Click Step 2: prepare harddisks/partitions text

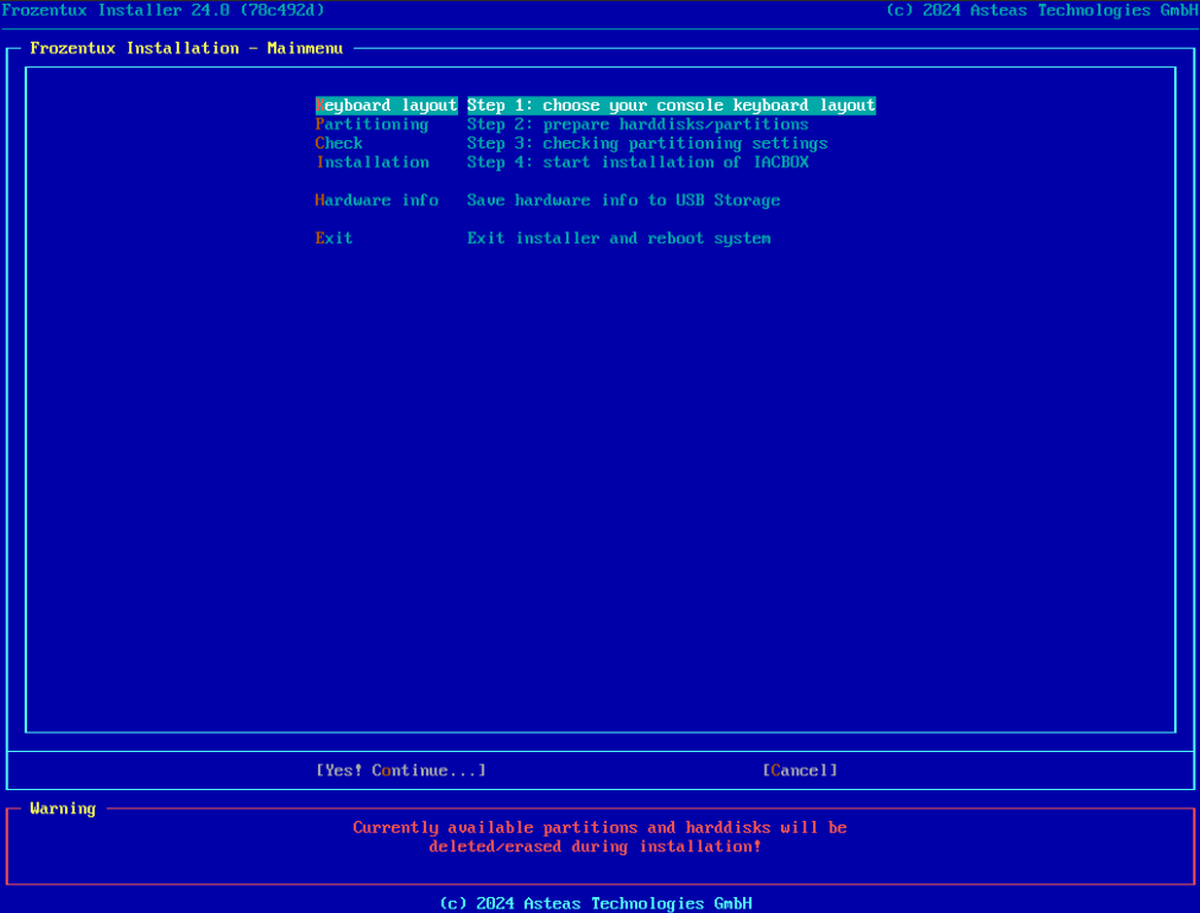pyautogui.click(x=637, y=124)
